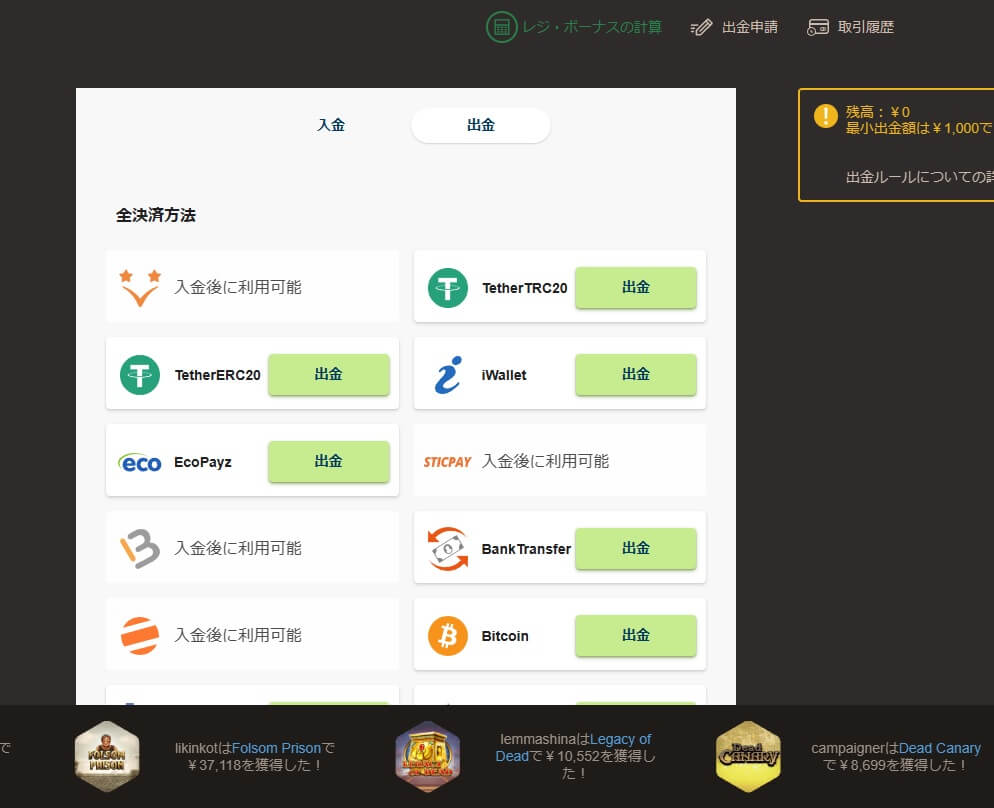The image size is (994, 808).
Task: Click STICPAY's 入金後に利用可能 text
Action: coord(545,461)
